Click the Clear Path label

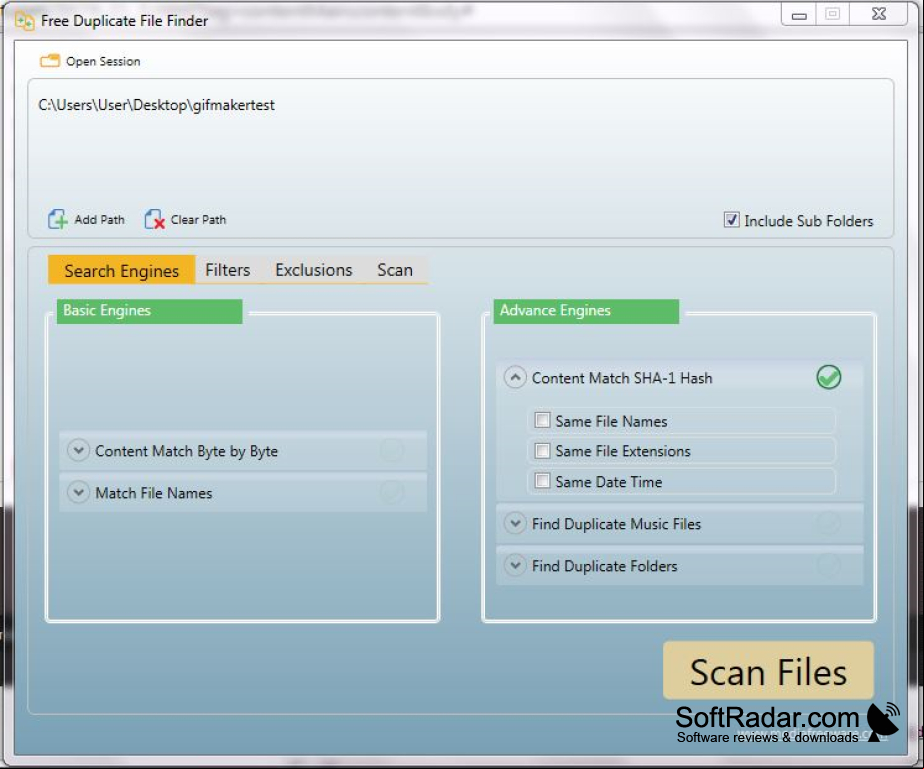pyautogui.click(x=199, y=220)
